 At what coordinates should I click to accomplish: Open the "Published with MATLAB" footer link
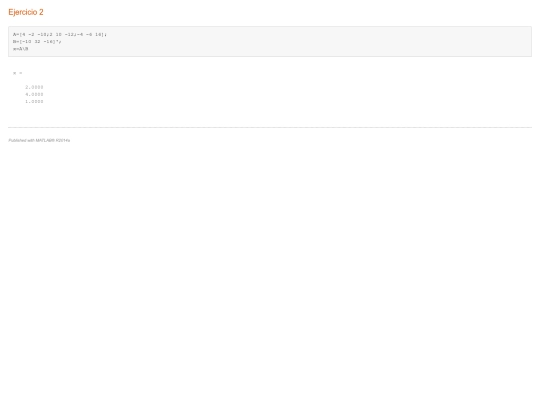[x=39, y=141]
